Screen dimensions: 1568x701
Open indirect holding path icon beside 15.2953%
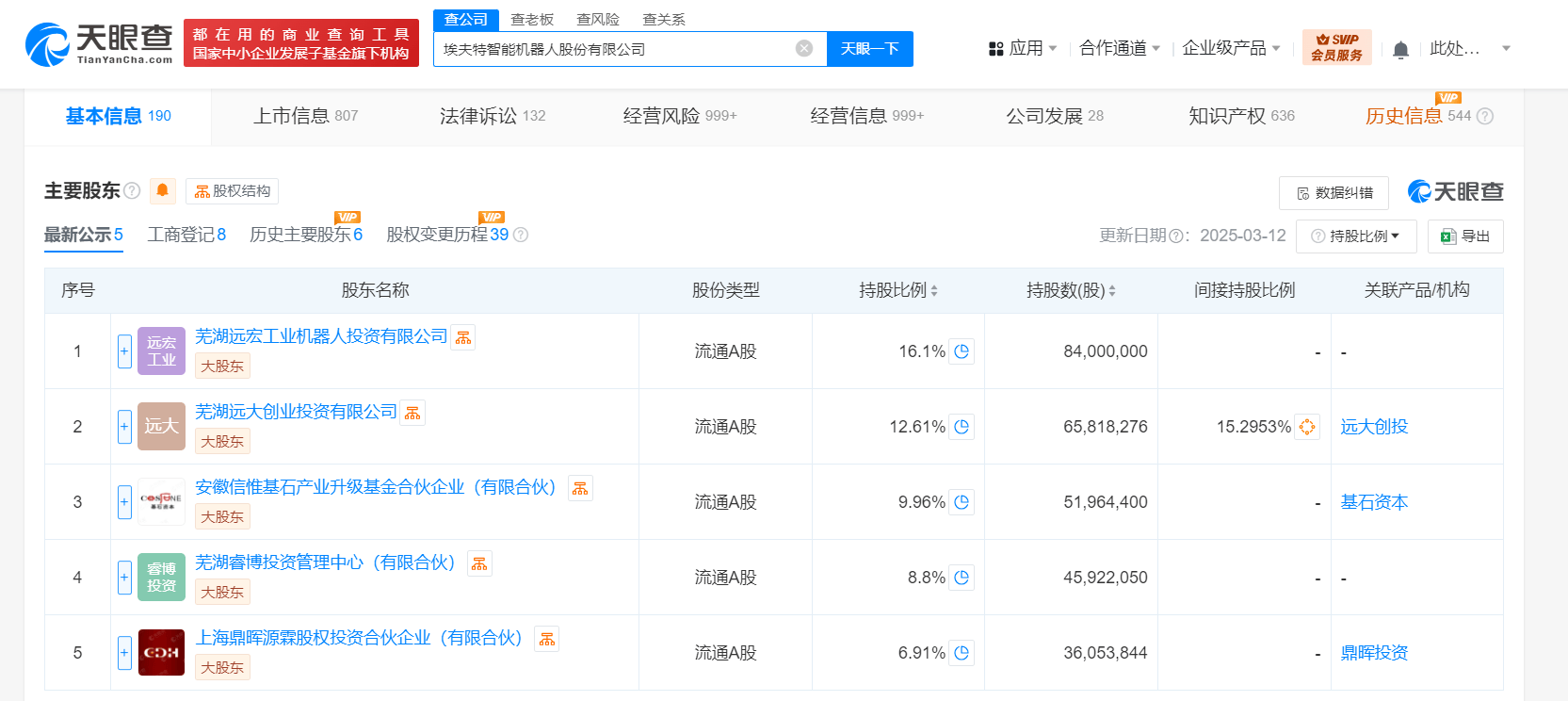point(1307,427)
